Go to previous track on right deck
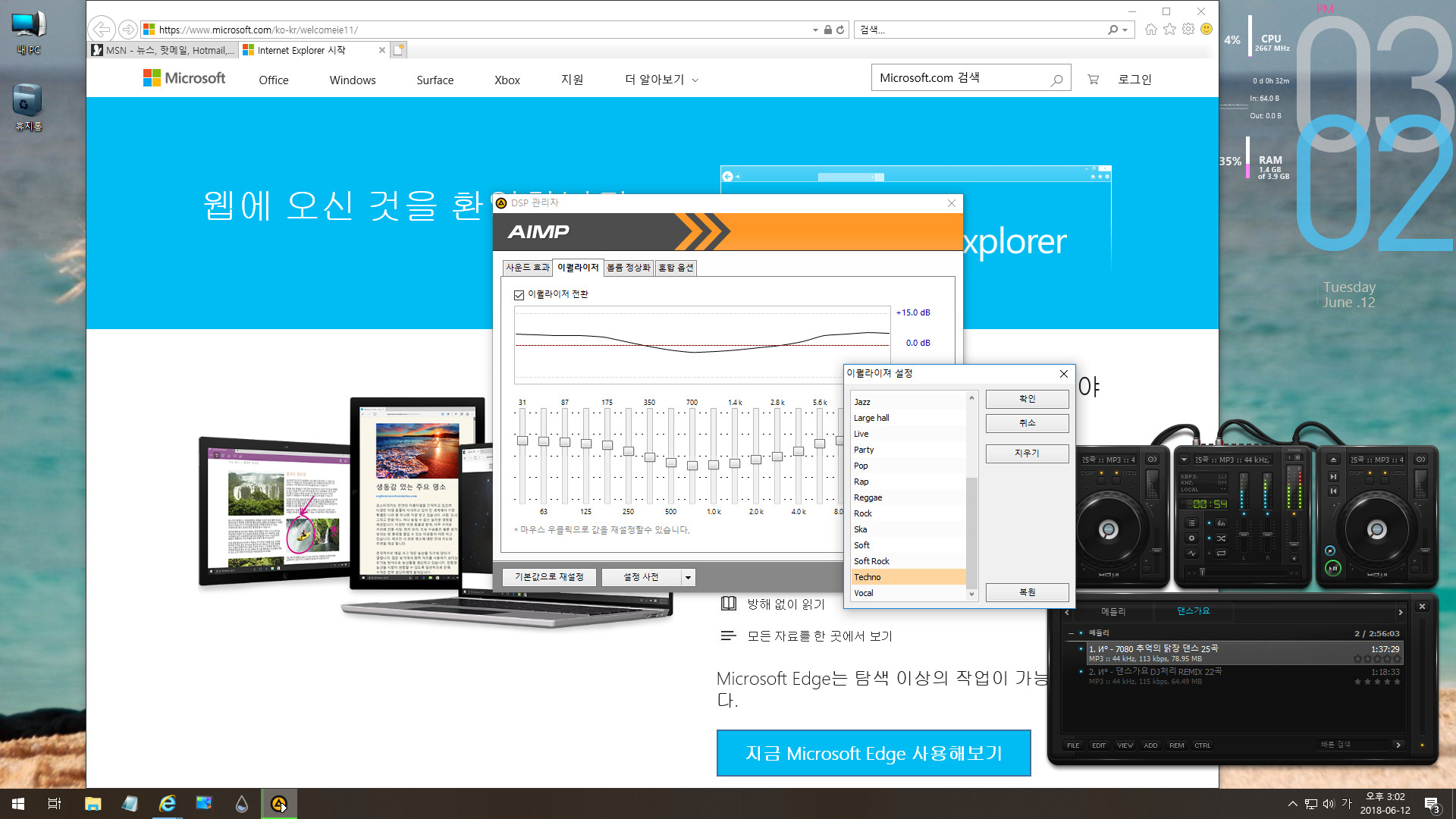Viewport: 1456px width, 819px height. [x=1333, y=491]
